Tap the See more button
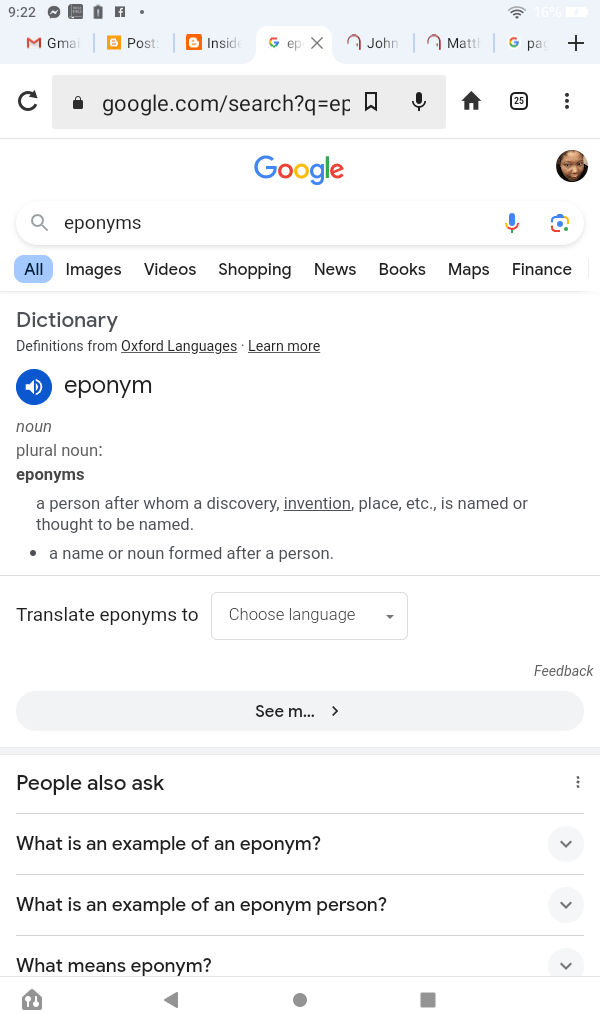This screenshot has height=1024, width=600. 299,711
